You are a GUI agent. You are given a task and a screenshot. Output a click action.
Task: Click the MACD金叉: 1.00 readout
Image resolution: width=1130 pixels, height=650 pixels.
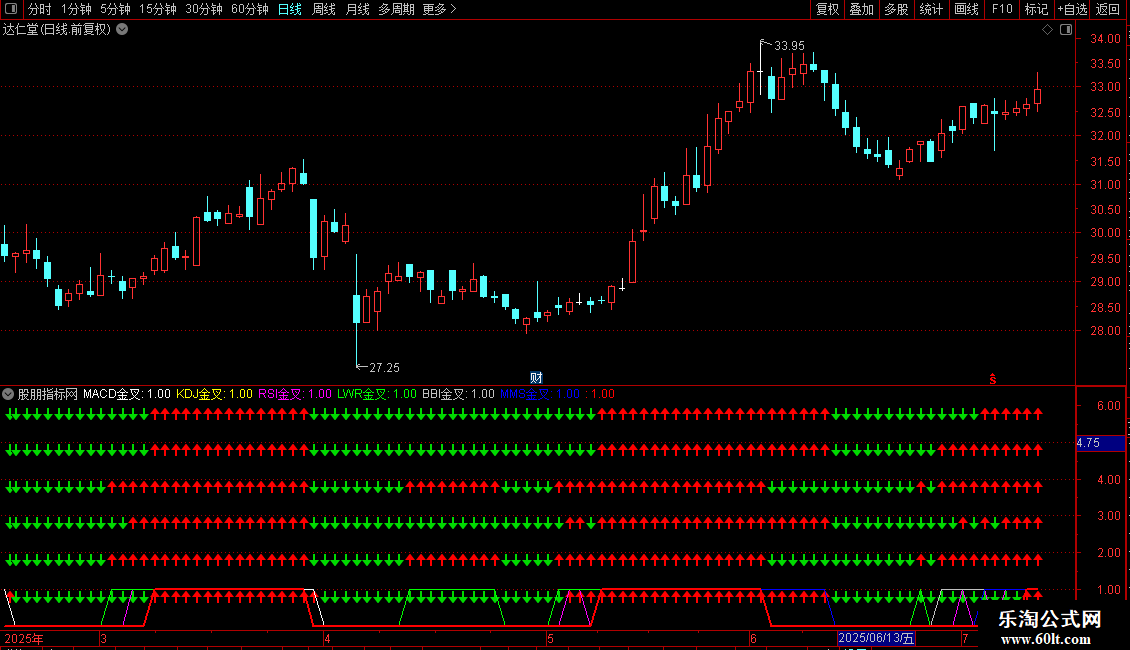pos(127,394)
